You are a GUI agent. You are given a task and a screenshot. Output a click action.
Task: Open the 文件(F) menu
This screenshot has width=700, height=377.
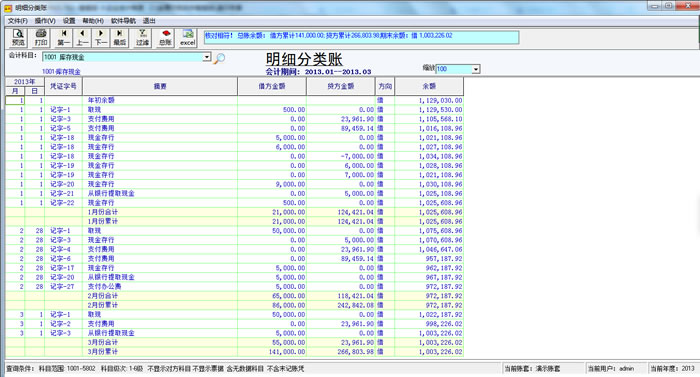click(x=18, y=21)
